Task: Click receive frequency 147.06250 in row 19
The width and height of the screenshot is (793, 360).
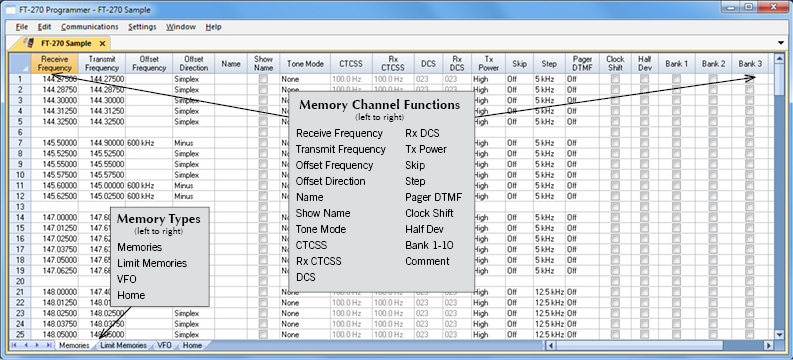Action: pyautogui.click(x=55, y=271)
